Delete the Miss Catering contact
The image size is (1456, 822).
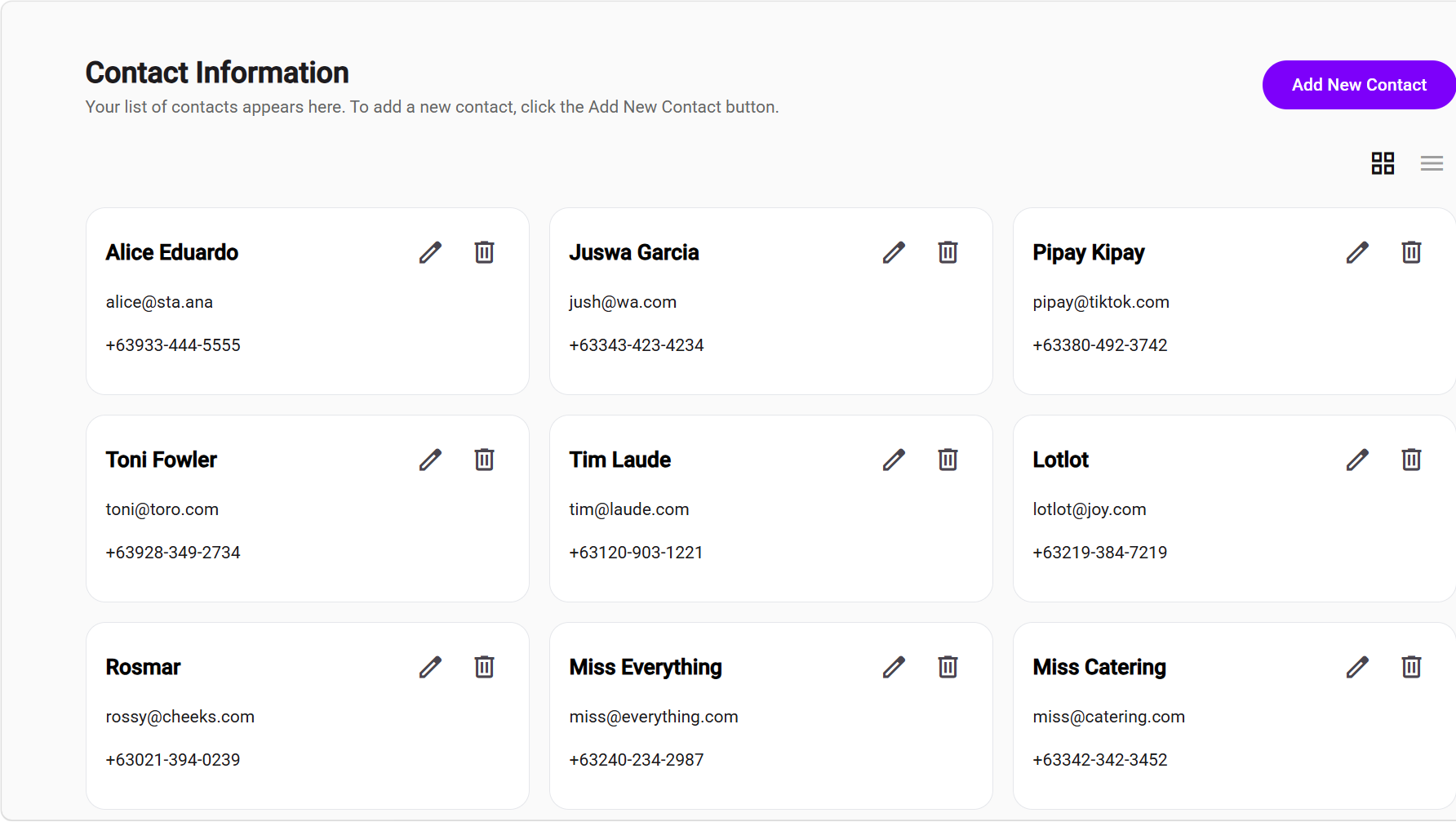pyautogui.click(x=1412, y=667)
